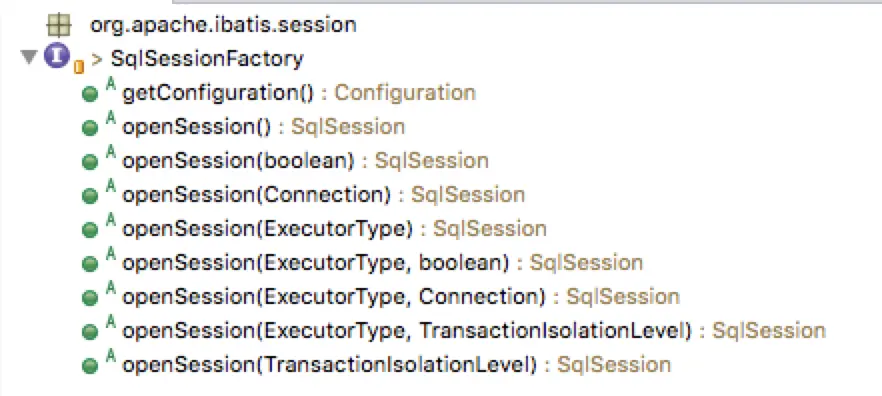
Task: Click green circle beside openSession(boolean)
Action: pos(90,162)
